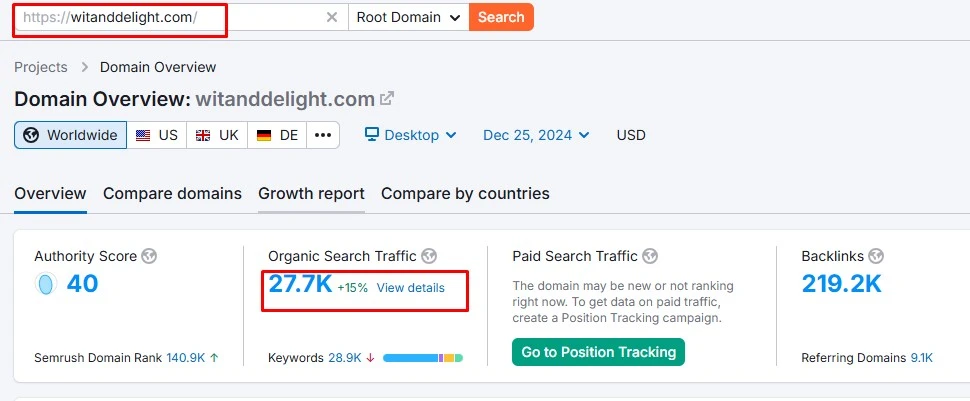The image size is (970, 401).
Task: Switch database to UK
Action: coord(217,135)
